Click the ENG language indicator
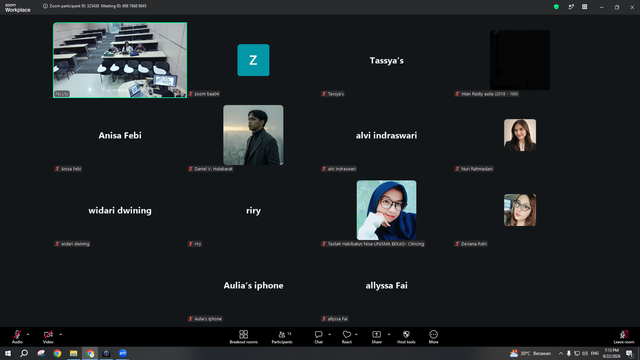Image resolution: width=640 pixels, height=360 pixels. 595,353
